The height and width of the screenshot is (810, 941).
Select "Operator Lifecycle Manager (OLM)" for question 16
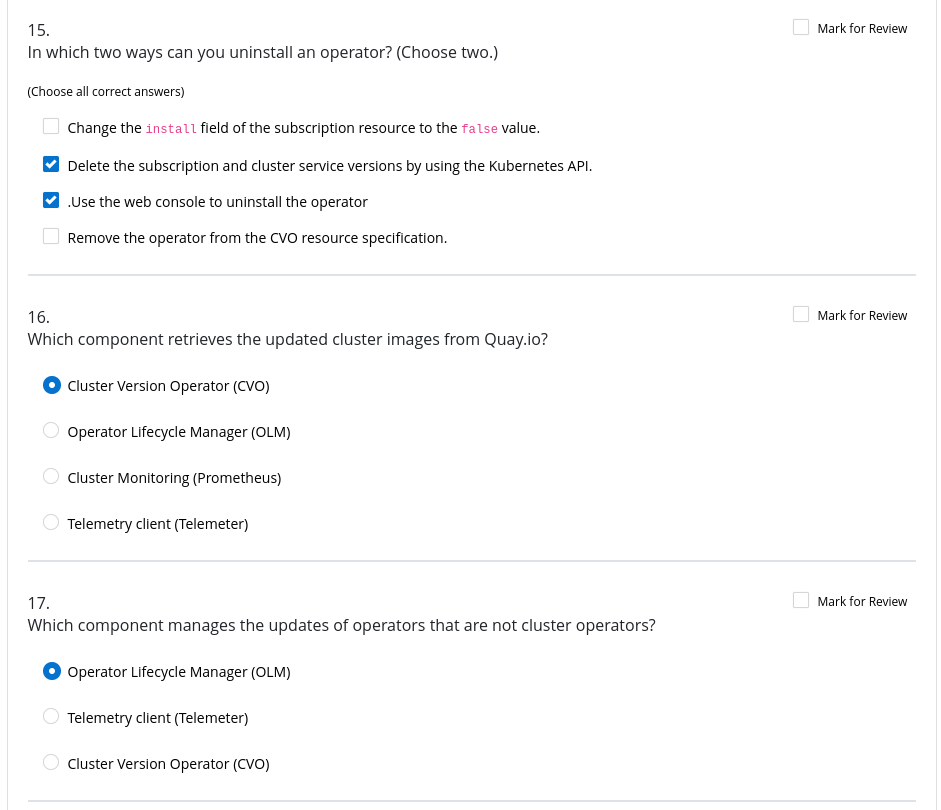51,430
